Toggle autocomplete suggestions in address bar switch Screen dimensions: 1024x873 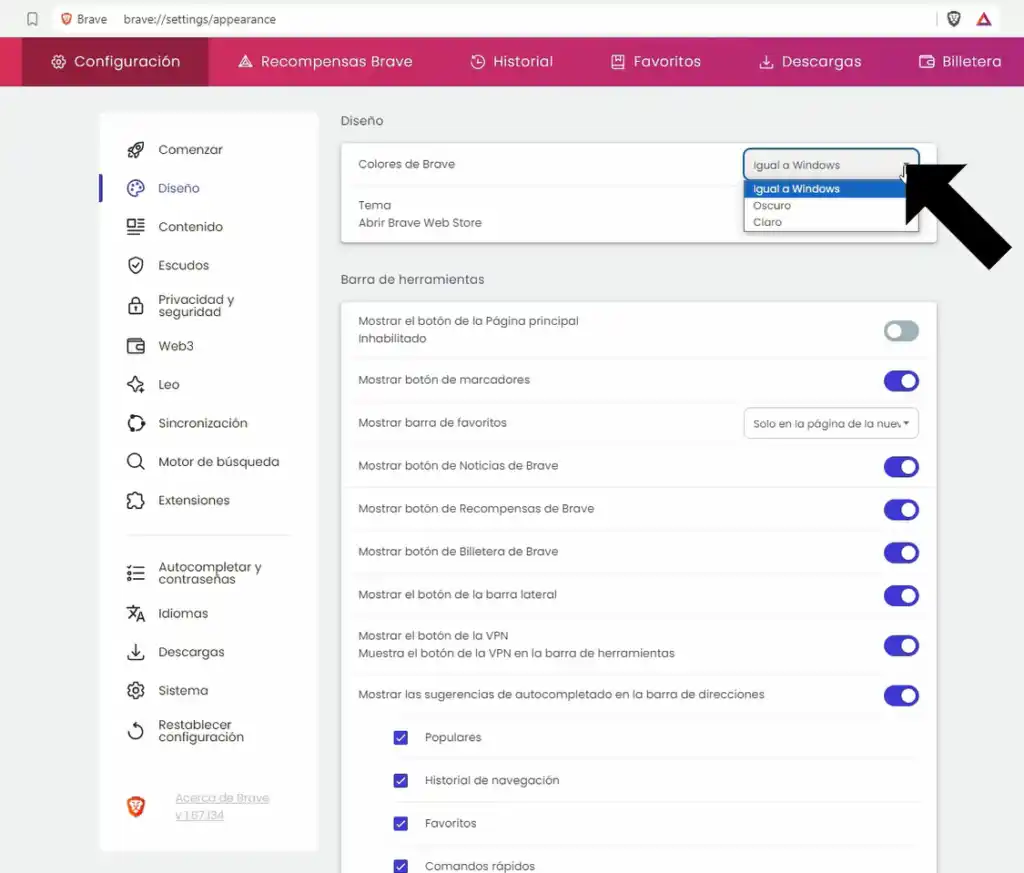click(x=901, y=695)
